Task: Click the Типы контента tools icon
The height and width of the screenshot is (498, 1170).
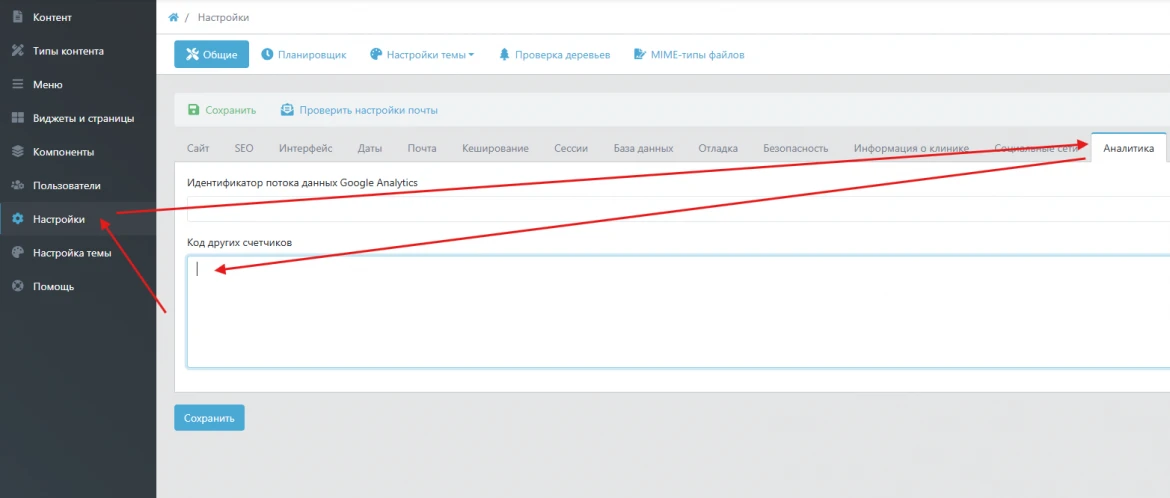Action: (17, 51)
